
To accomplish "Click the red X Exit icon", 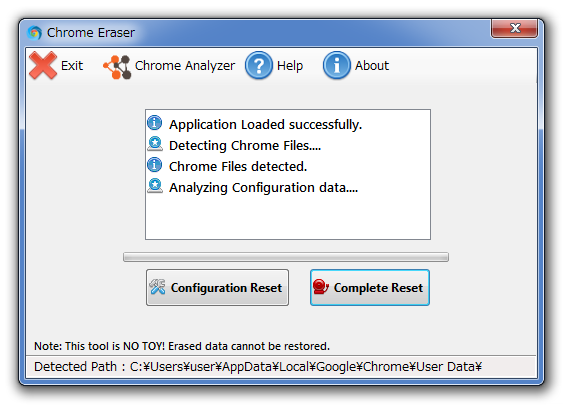I will (43, 66).
